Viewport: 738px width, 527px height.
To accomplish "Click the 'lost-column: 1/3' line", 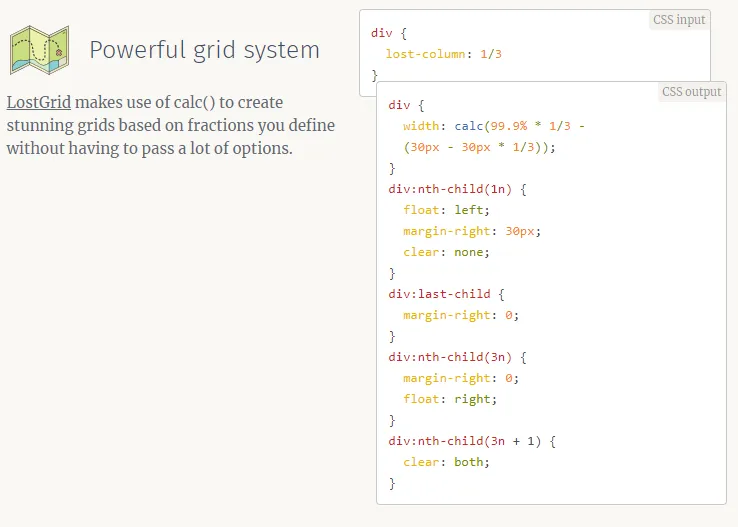I will pos(443,54).
